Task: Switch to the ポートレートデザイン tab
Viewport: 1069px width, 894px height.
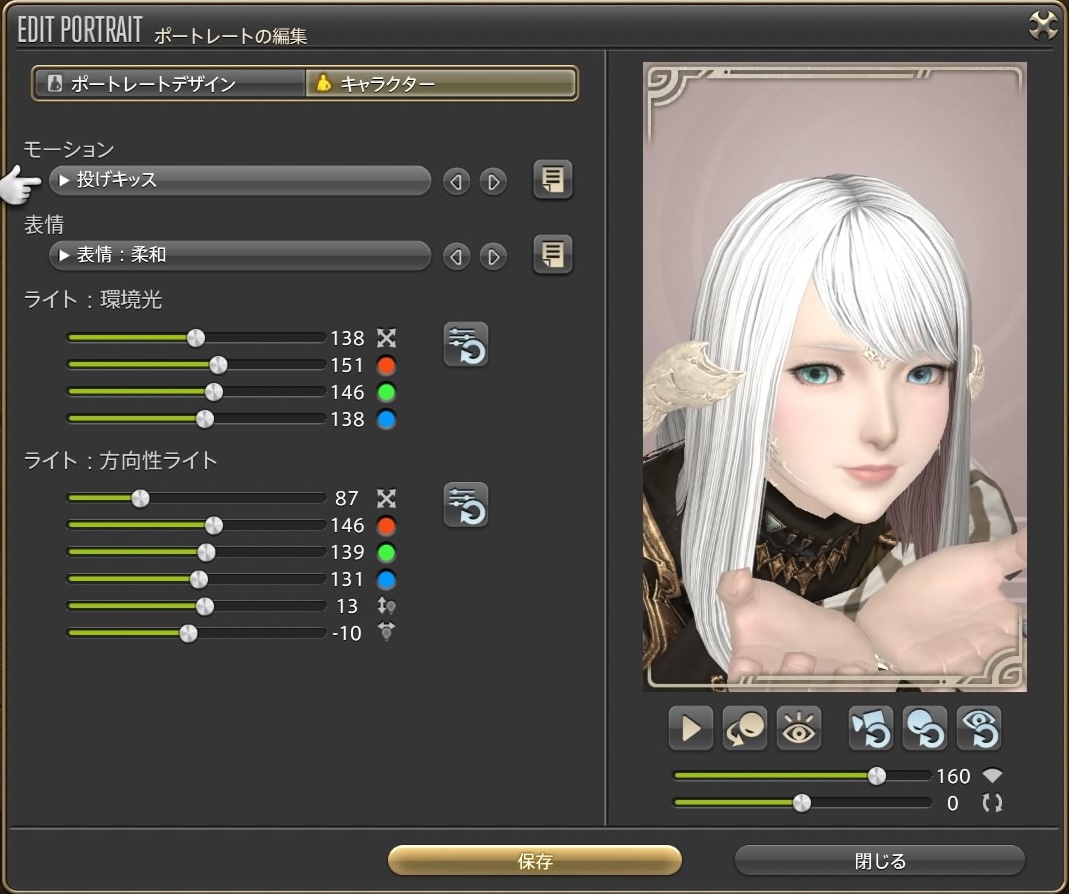Action: 169,84
